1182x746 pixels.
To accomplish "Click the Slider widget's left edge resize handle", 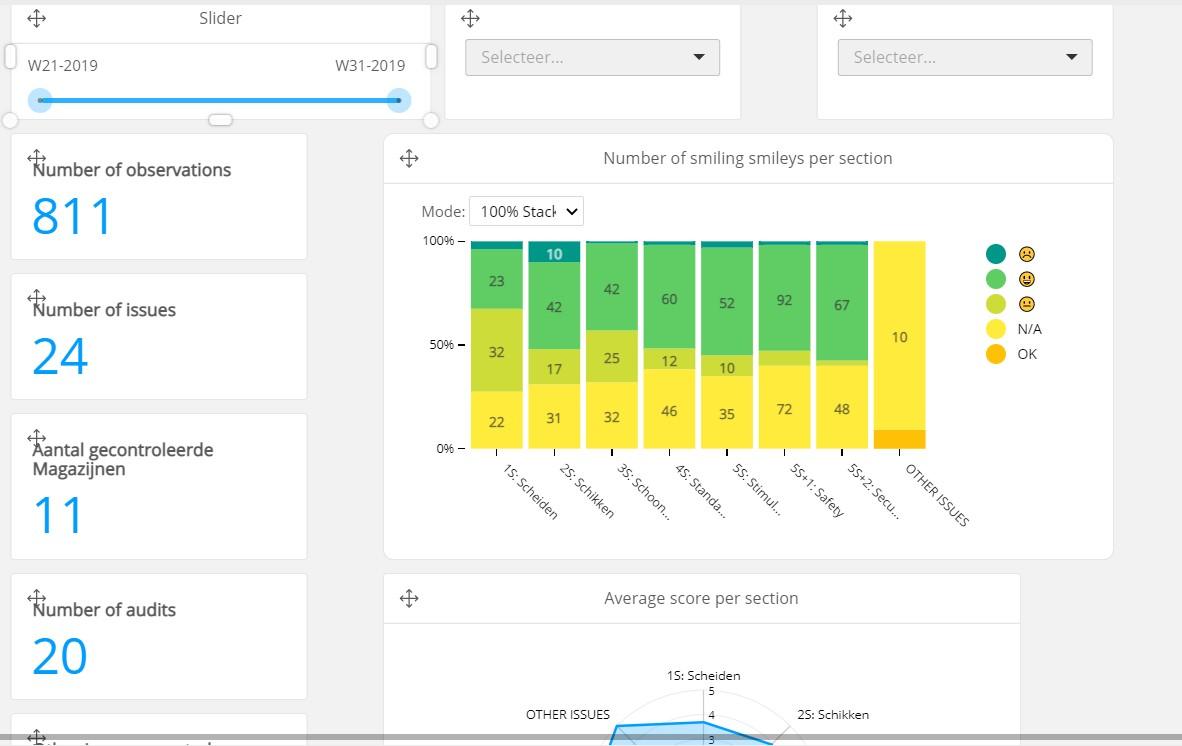I will (11, 57).
